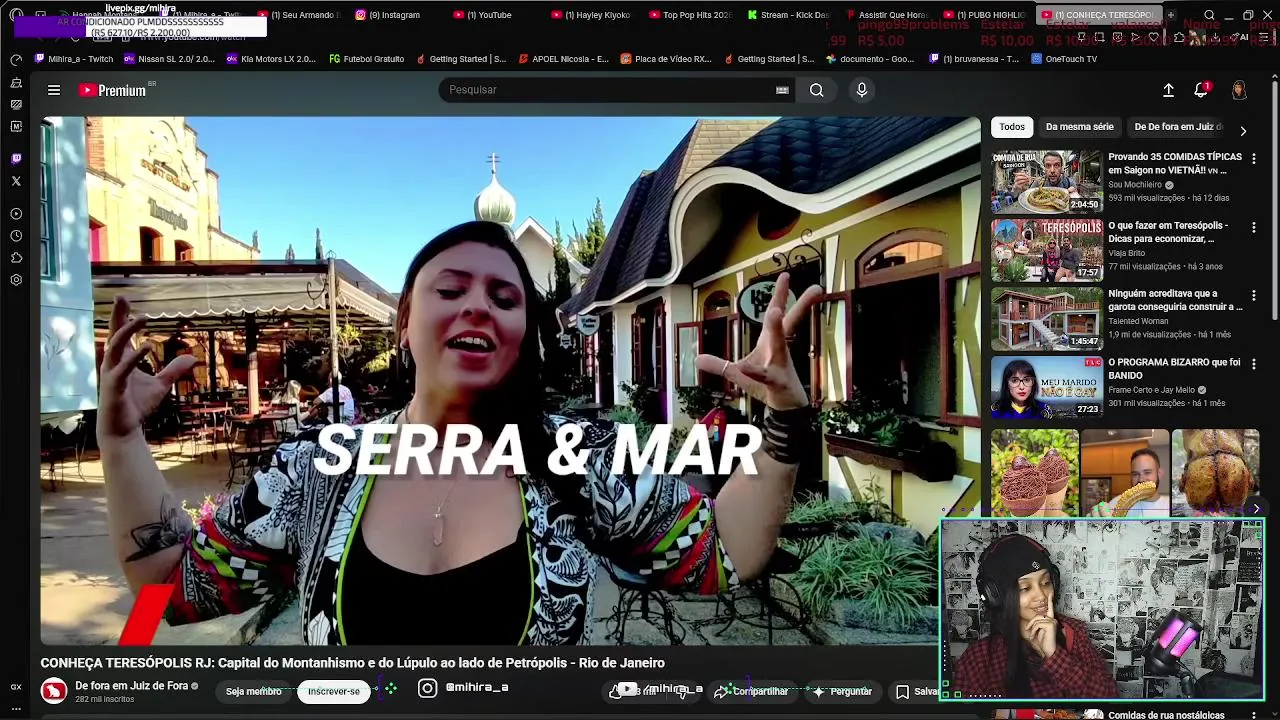Open the De fora em Juiz de Fora channel avatar
The width and height of the screenshot is (1280, 720).
54,690
